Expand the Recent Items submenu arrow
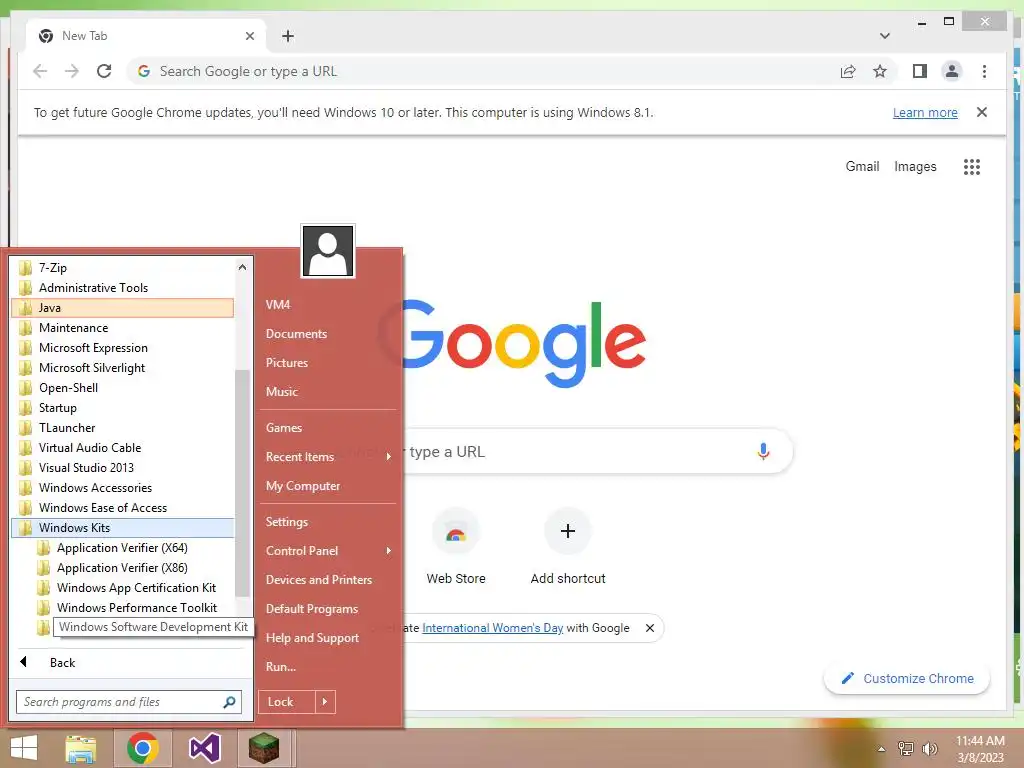1024x768 pixels. point(389,456)
